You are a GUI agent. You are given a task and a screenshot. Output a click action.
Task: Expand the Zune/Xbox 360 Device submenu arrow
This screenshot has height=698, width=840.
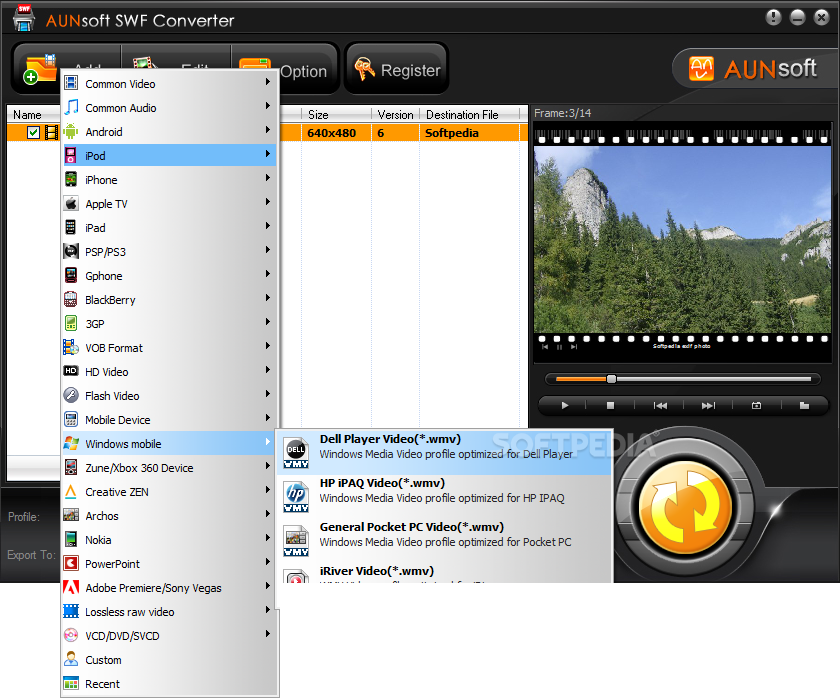click(267, 466)
